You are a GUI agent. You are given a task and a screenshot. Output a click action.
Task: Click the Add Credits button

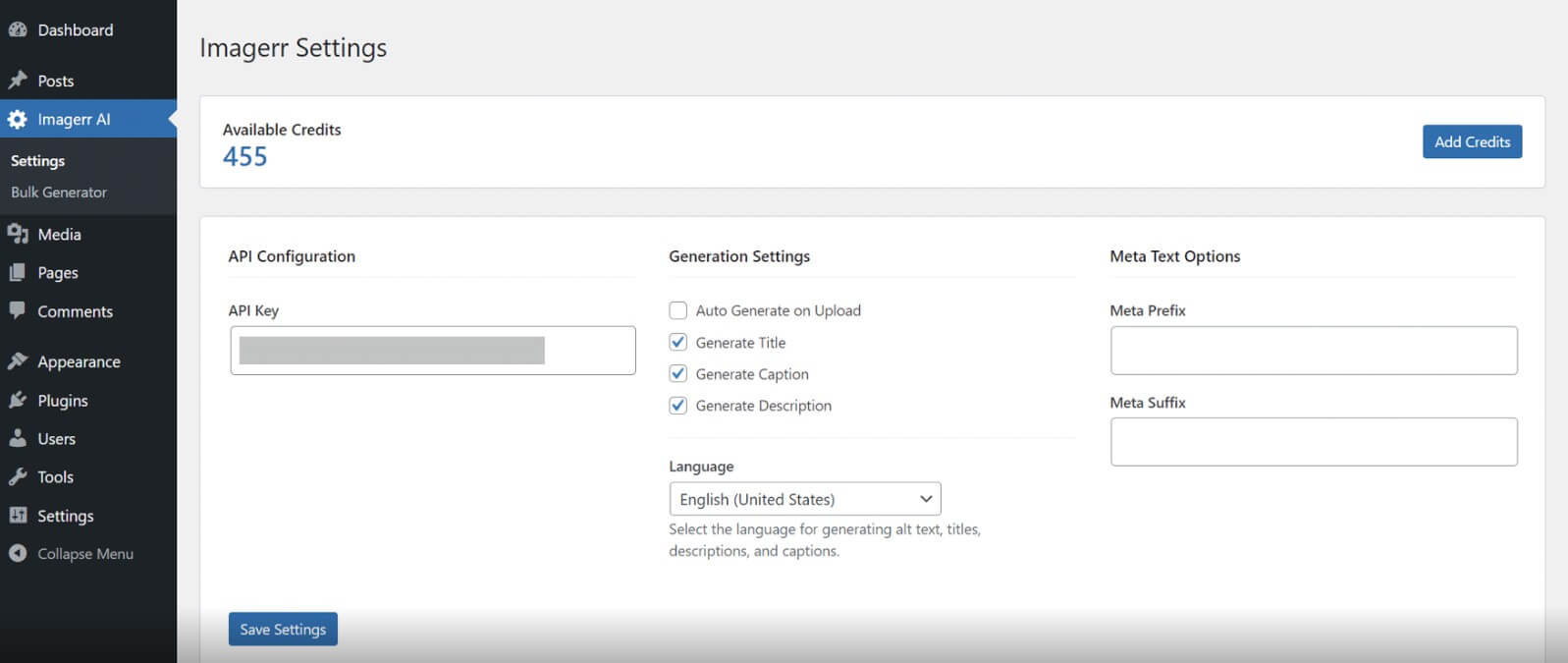pyautogui.click(x=1472, y=141)
